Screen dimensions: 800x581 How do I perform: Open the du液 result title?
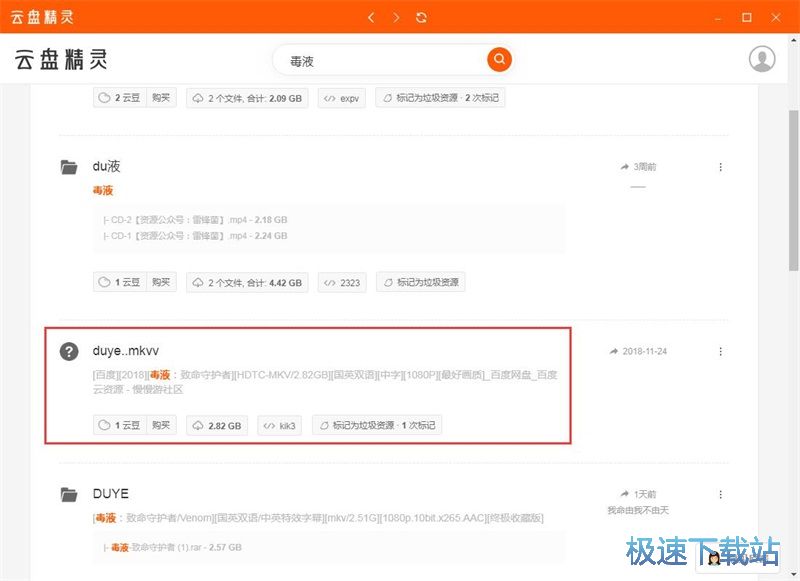tap(106, 166)
